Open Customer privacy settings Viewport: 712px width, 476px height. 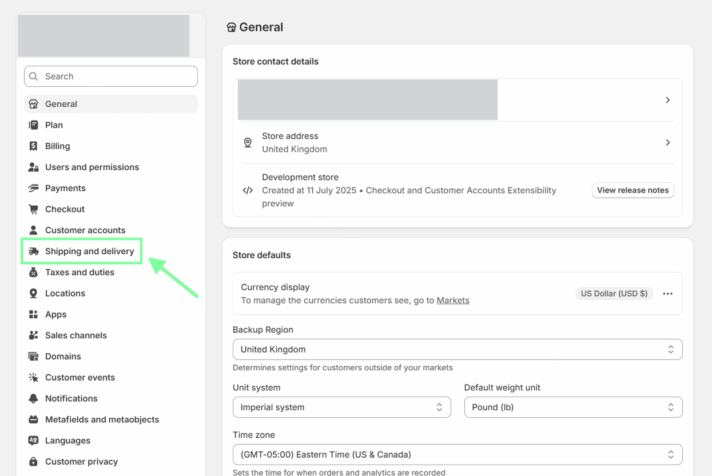[111, 461]
